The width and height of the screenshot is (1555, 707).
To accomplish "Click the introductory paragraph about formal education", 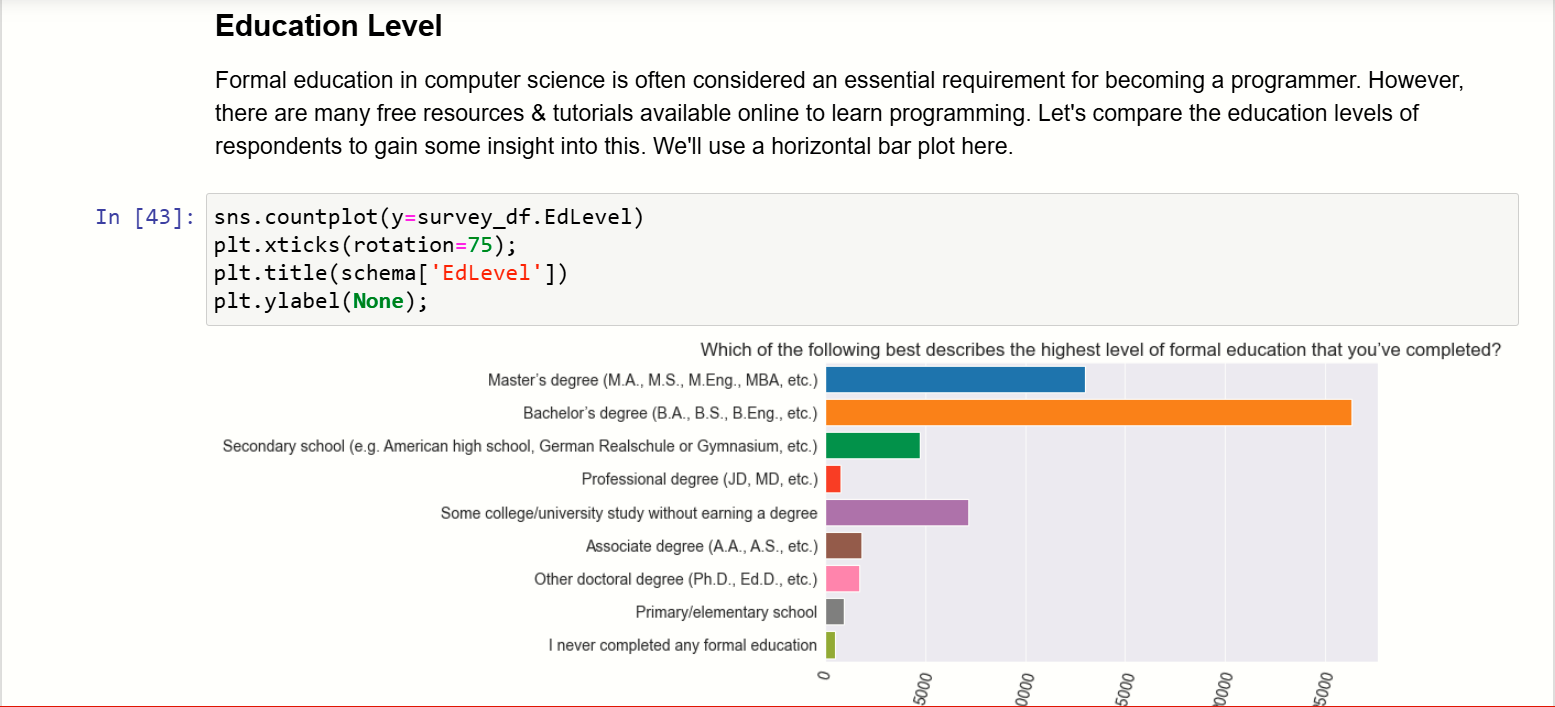I will pyautogui.click(x=840, y=113).
